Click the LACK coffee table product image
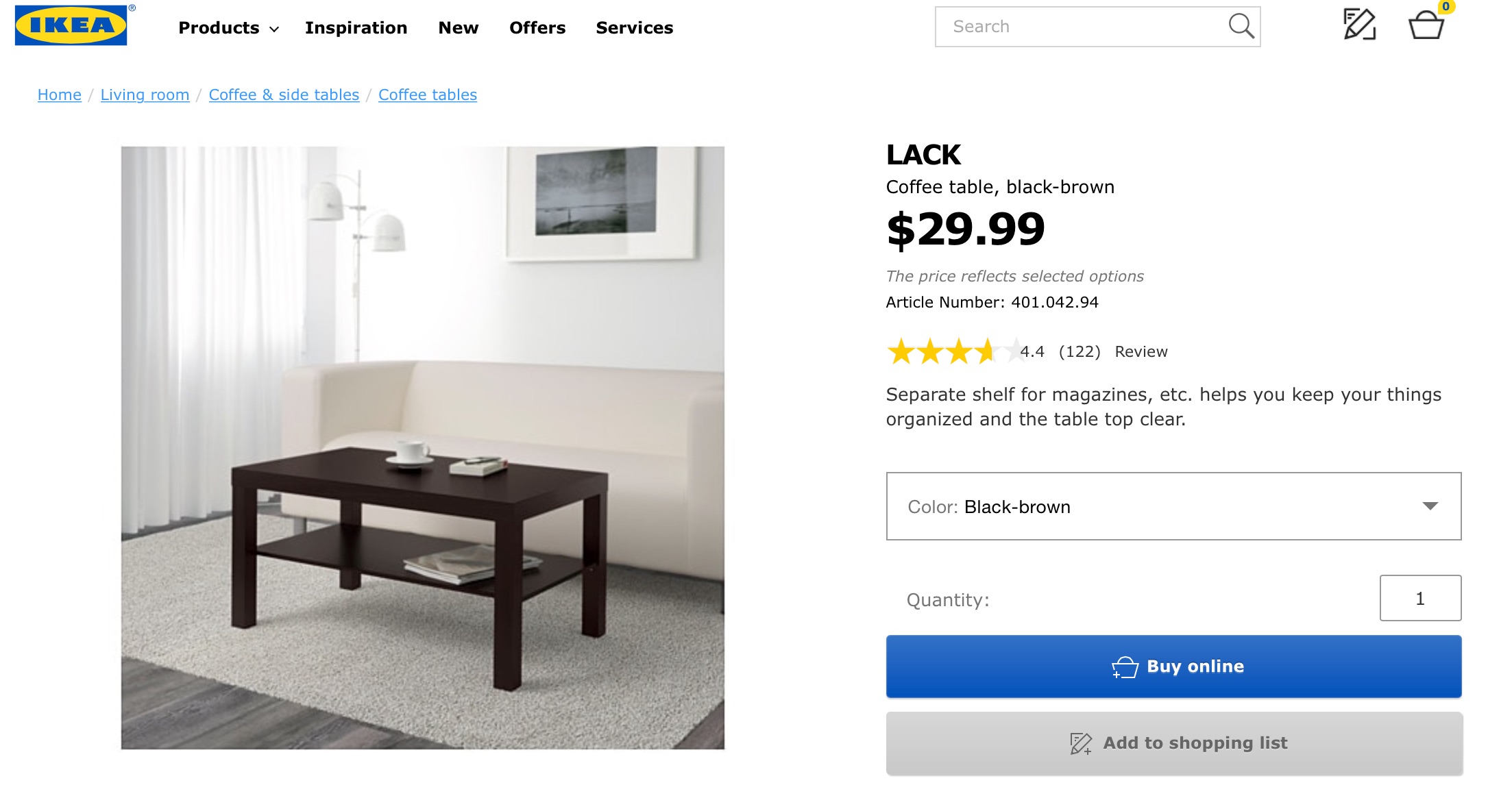 click(x=423, y=447)
